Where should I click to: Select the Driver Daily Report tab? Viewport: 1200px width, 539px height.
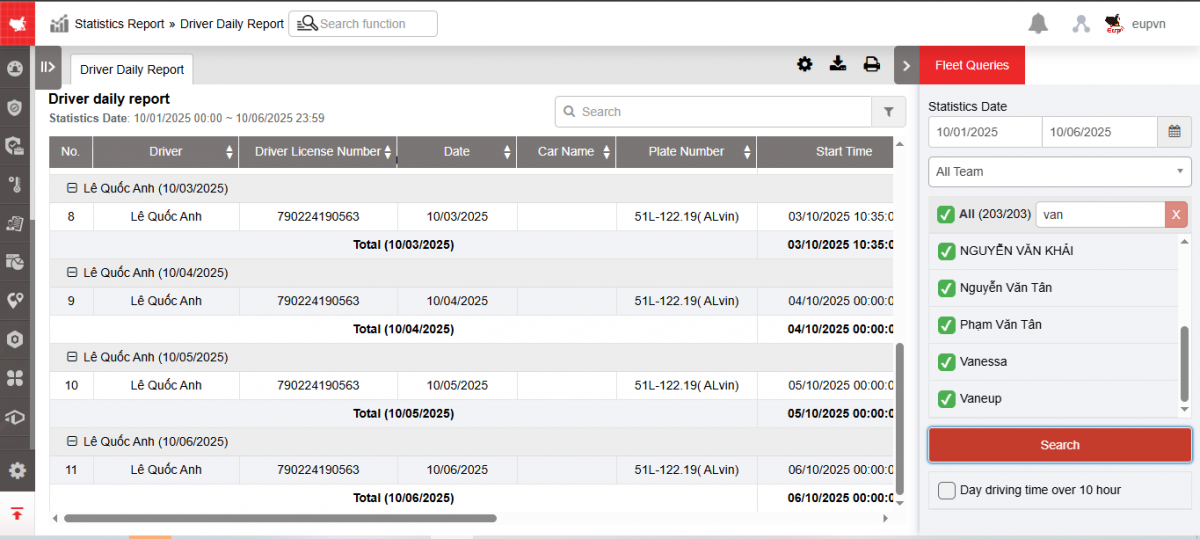click(x=132, y=70)
